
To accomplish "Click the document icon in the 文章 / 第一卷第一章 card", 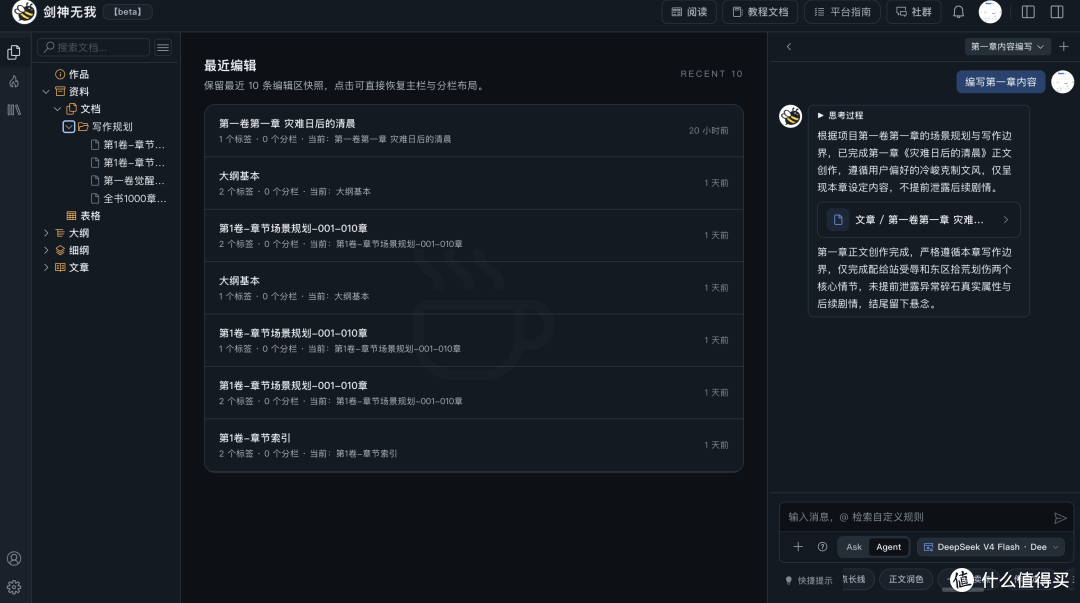I will (838, 220).
